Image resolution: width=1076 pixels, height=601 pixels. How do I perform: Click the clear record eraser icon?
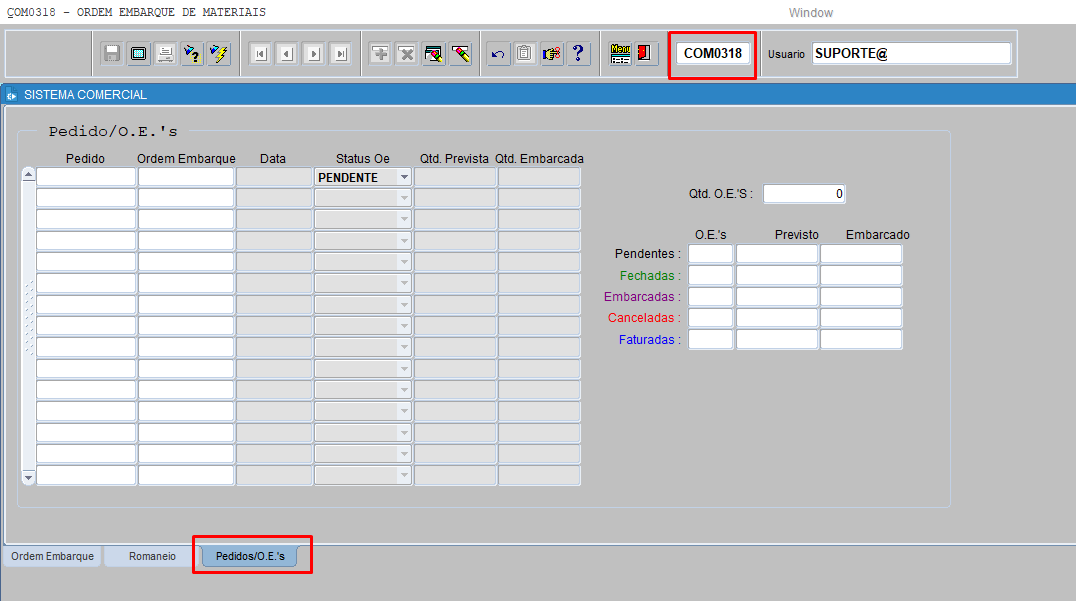[461, 54]
